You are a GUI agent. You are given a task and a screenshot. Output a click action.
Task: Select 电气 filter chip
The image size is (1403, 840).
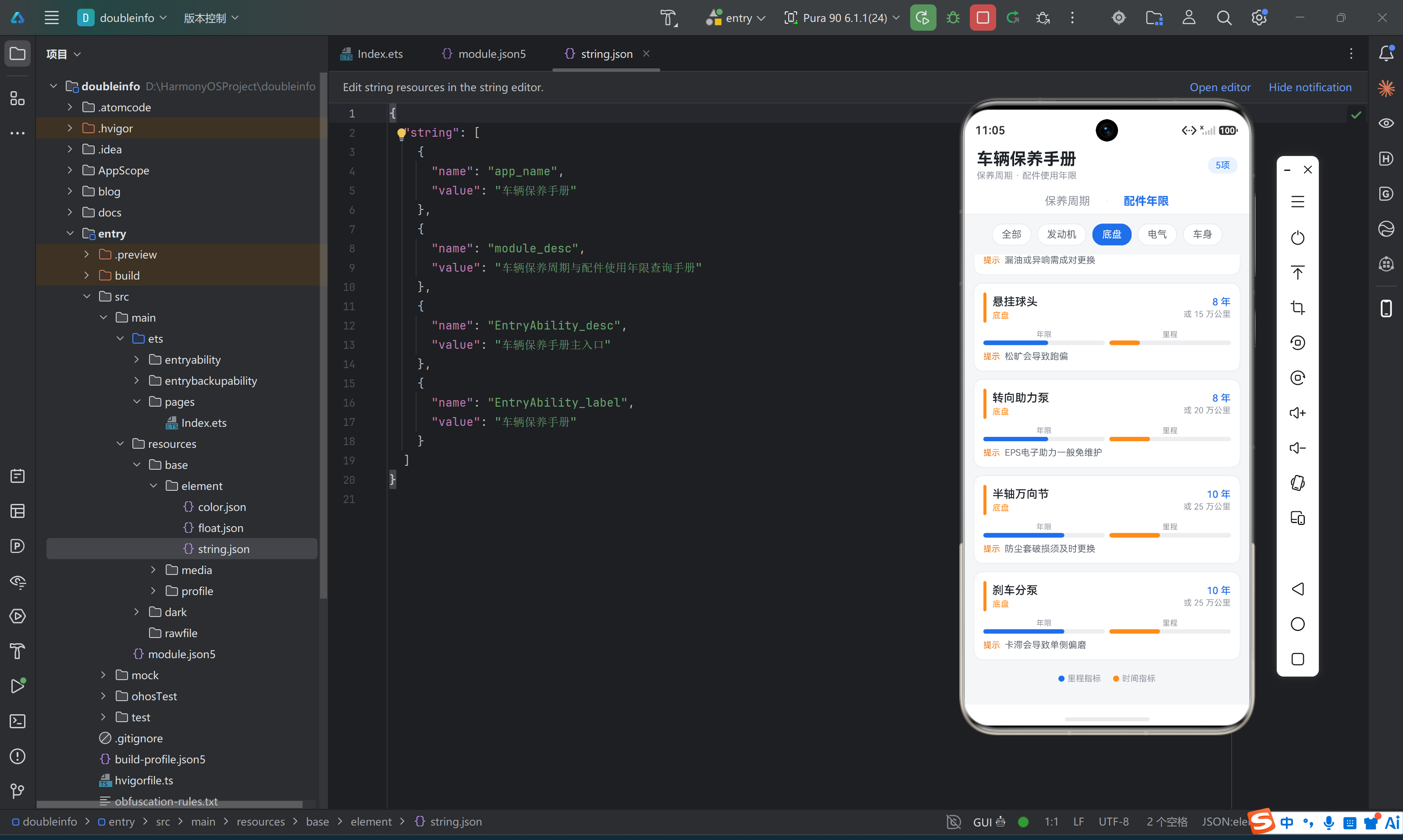click(x=1157, y=234)
